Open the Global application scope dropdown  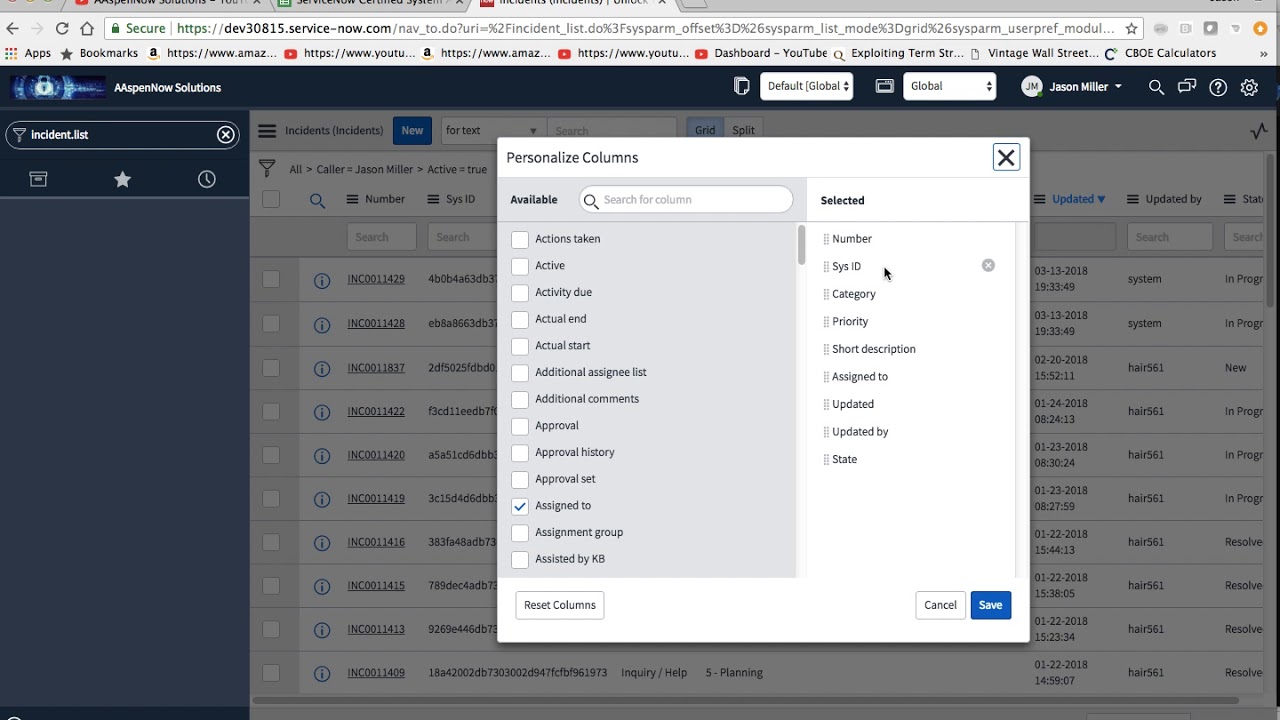[x=949, y=86]
